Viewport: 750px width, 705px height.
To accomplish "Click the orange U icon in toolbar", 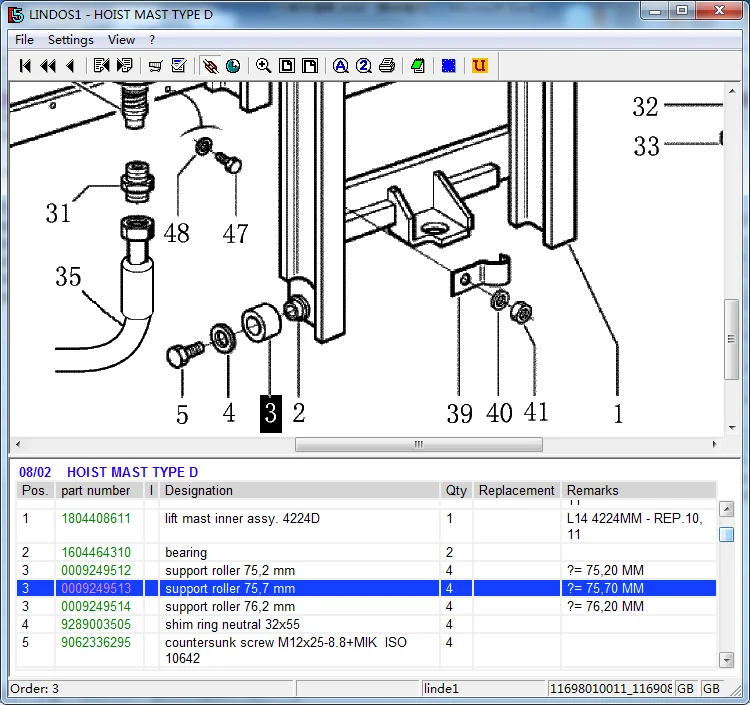I will point(479,66).
